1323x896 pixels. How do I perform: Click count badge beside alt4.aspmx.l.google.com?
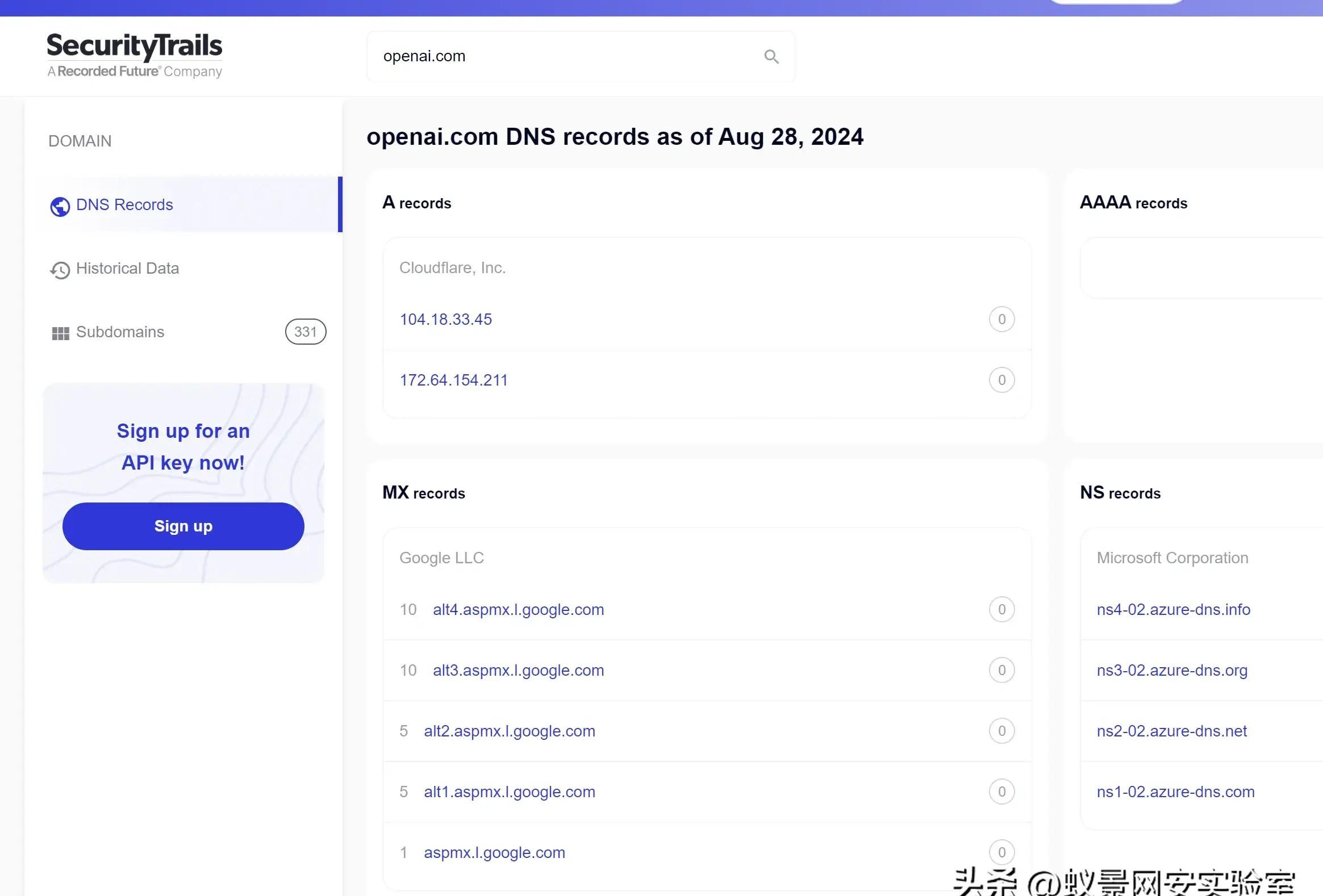[1001, 609]
